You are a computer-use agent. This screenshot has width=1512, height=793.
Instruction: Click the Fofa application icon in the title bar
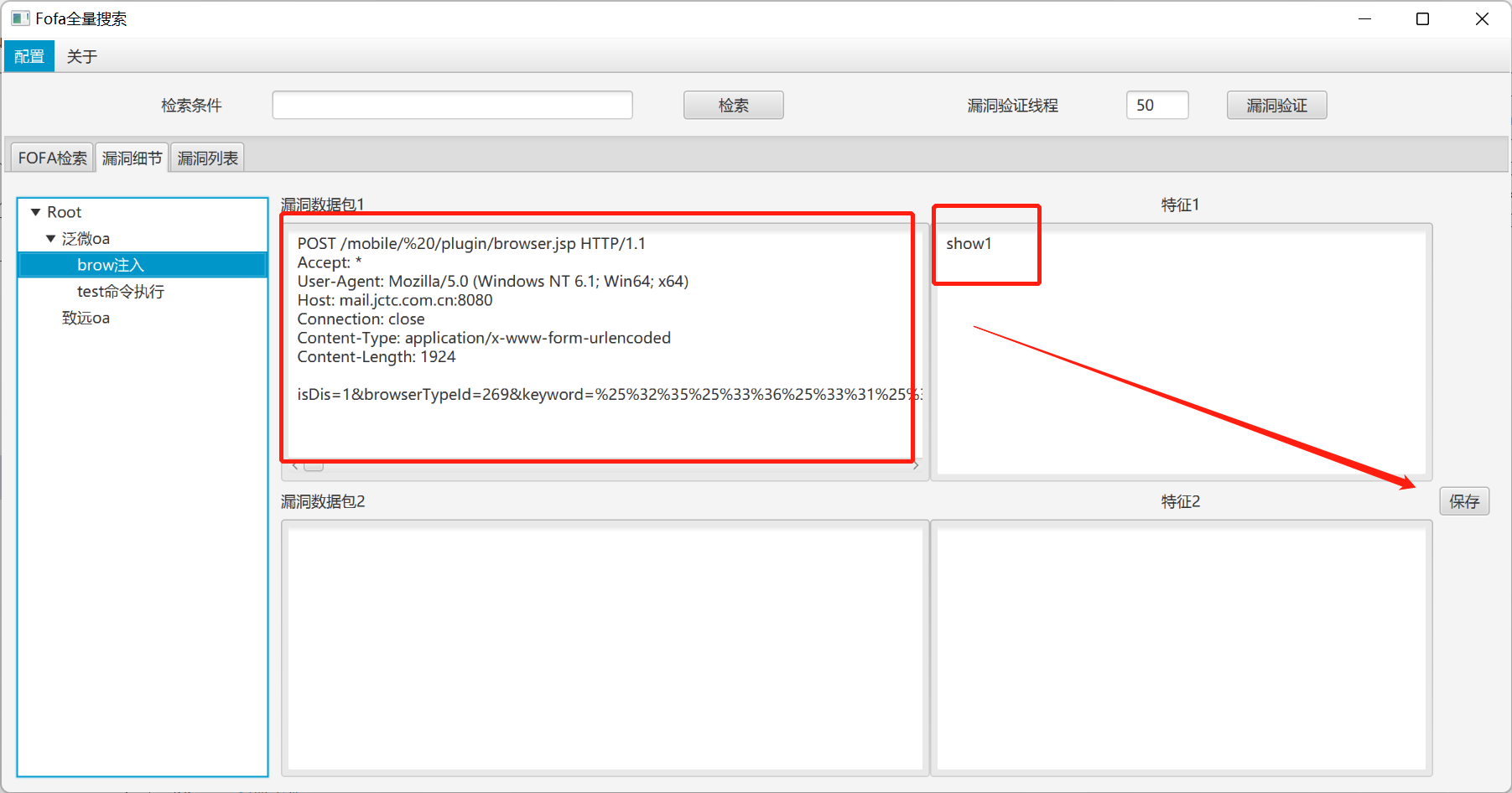click(x=19, y=18)
